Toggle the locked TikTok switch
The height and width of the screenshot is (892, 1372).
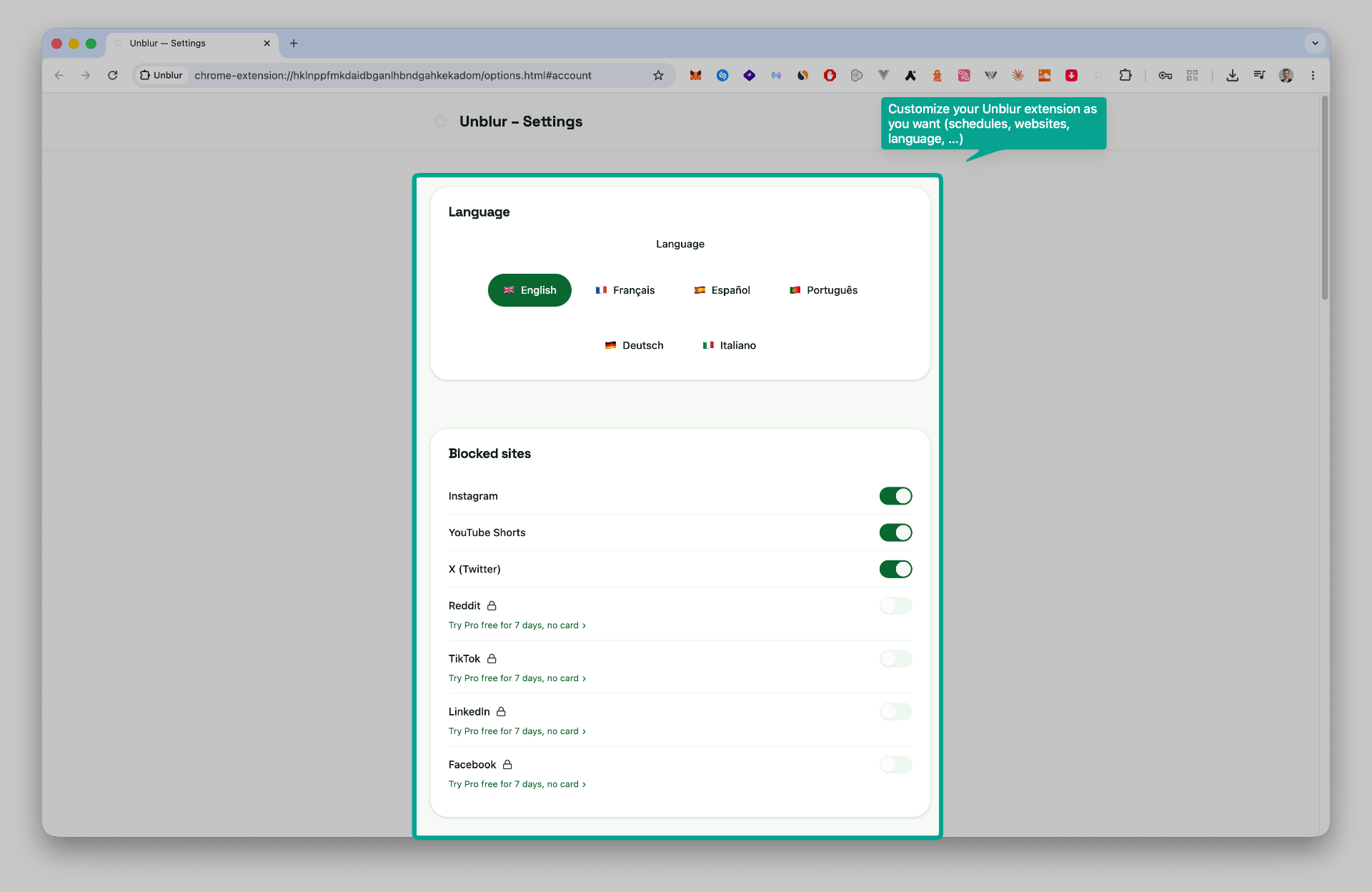pos(895,659)
